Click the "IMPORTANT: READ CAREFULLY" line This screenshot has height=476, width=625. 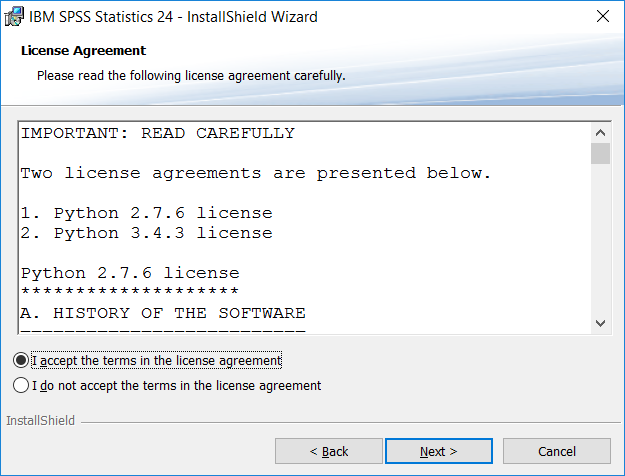(158, 133)
